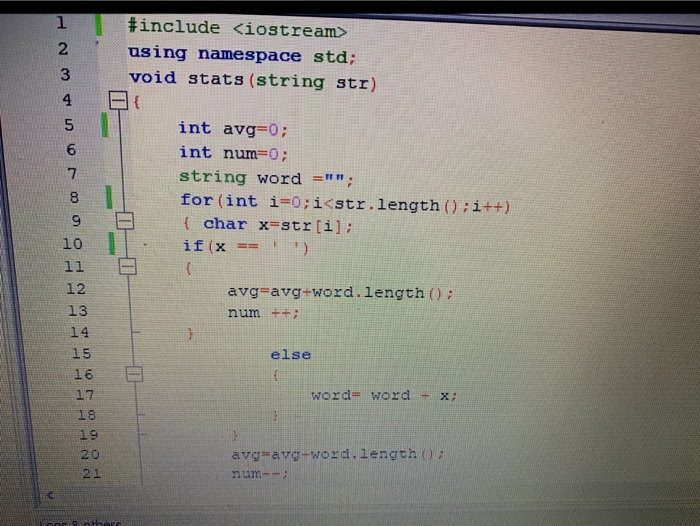Click line number 3 in the gutter
700x526 pixels.
click(x=66, y=74)
